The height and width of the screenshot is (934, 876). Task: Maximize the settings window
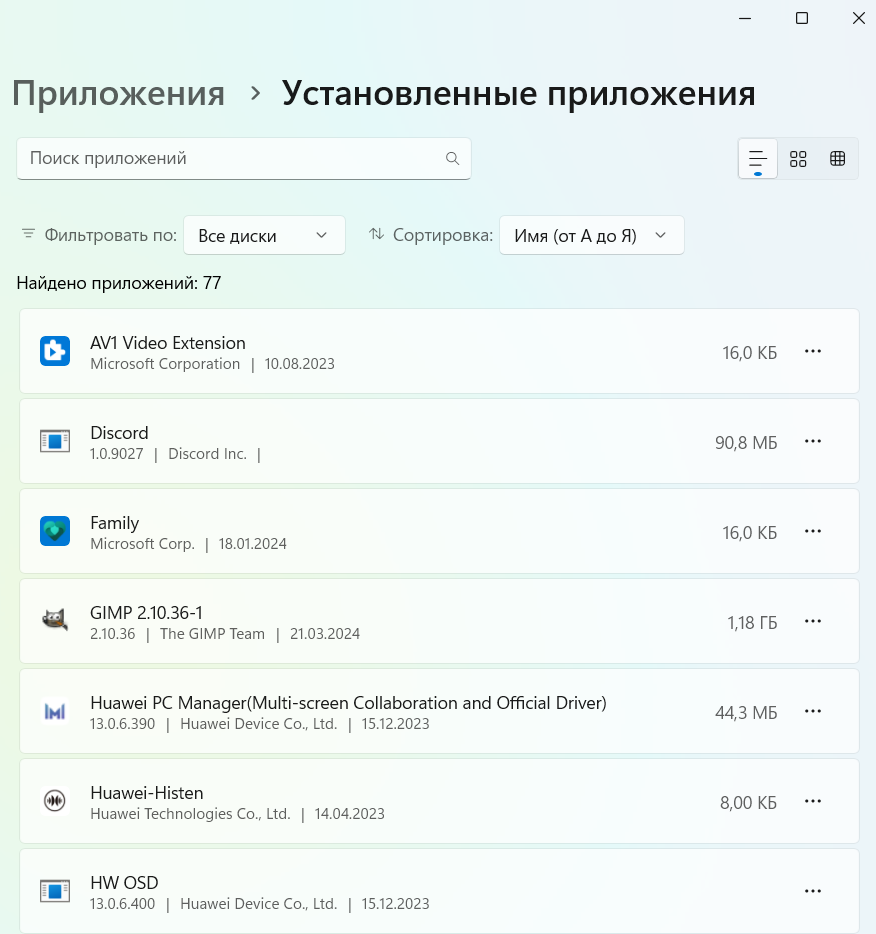(802, 18)
